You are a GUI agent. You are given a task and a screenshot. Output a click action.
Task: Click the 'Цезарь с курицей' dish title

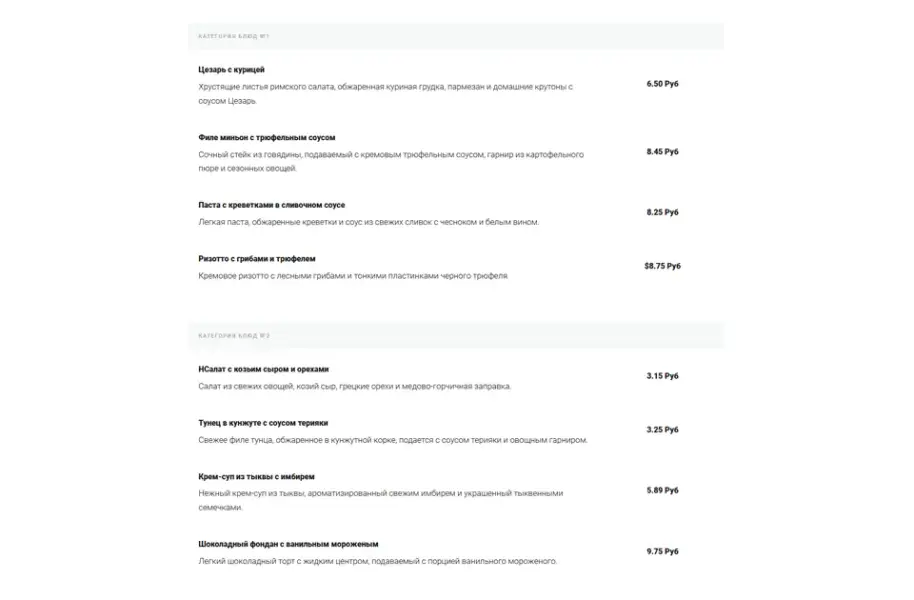tap(231, 70)
